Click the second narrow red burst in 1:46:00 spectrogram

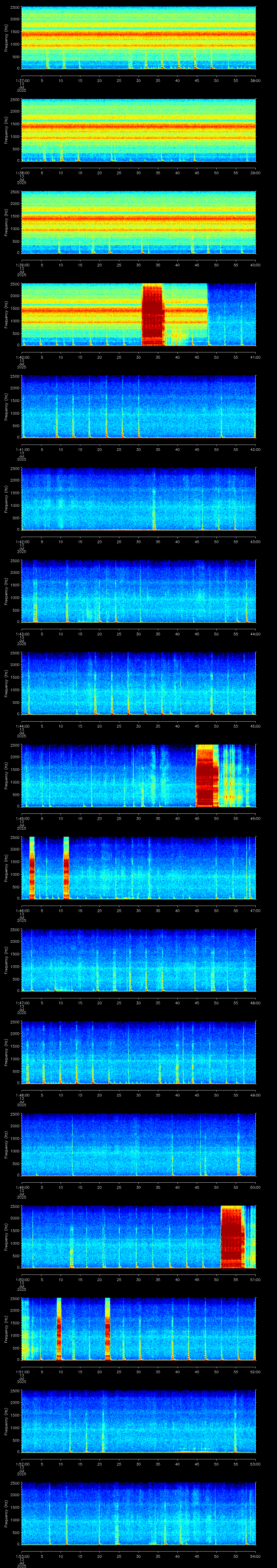pos(66,868)
